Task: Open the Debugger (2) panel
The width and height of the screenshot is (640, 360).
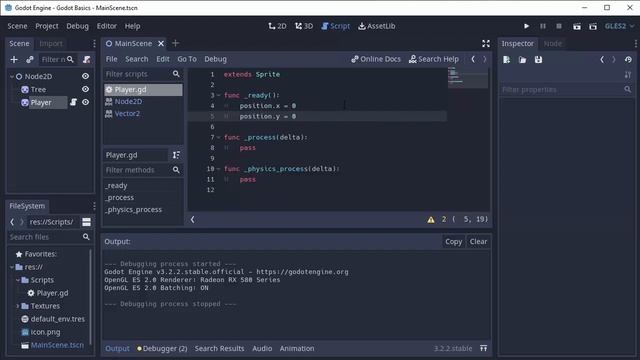Action: click(x=162, y=349)
